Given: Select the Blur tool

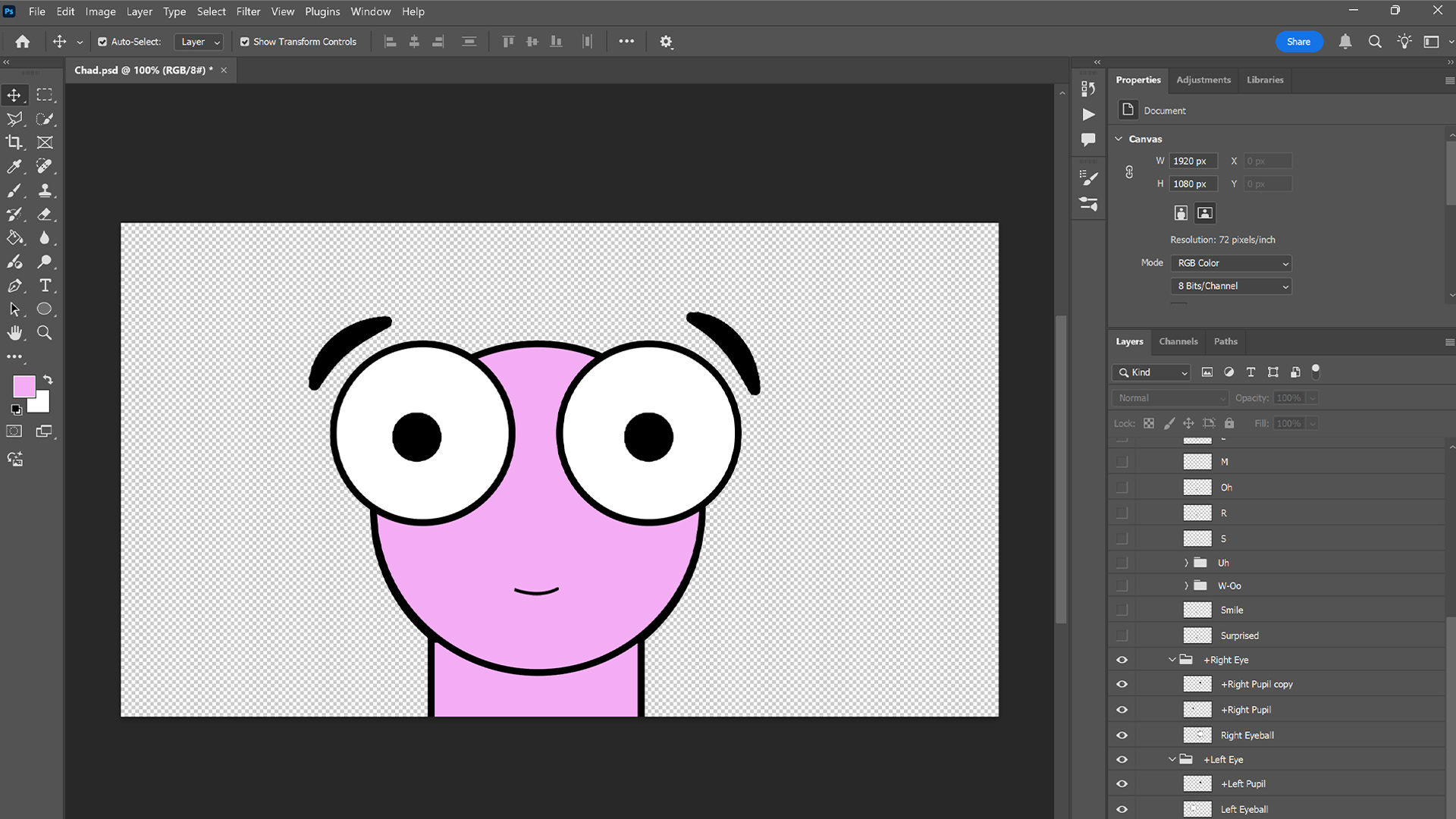Looking at the screenshot, I should click(x=45, y=238).
